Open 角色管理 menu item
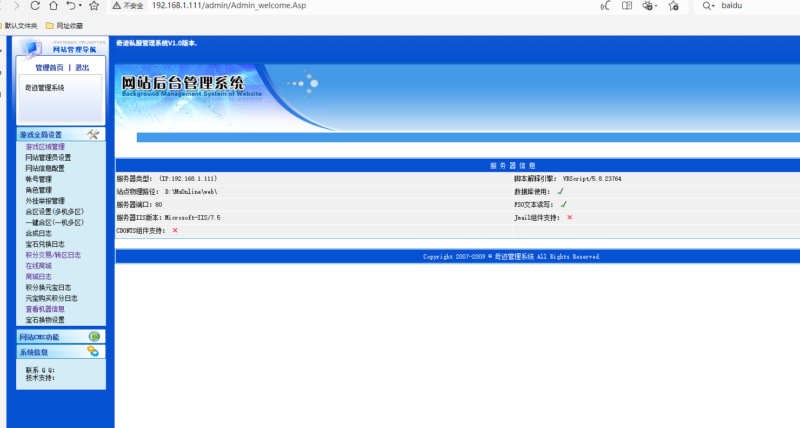Viewport: 800px width, 428px height. click(x=39, y=190)
